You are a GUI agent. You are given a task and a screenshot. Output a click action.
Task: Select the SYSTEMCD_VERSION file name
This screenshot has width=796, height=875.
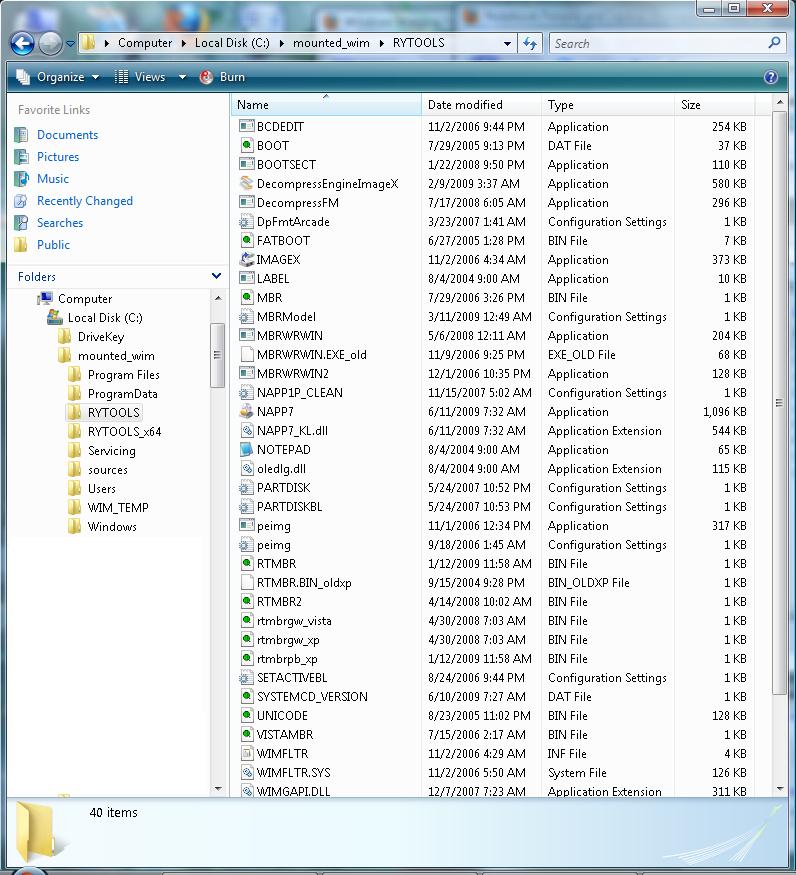(x=312, y=696)
